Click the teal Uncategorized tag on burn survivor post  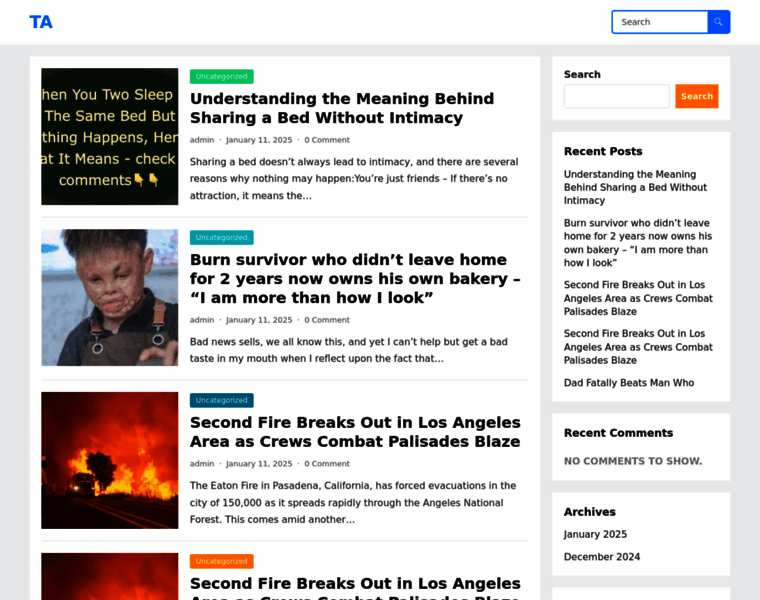coord(222,237)
